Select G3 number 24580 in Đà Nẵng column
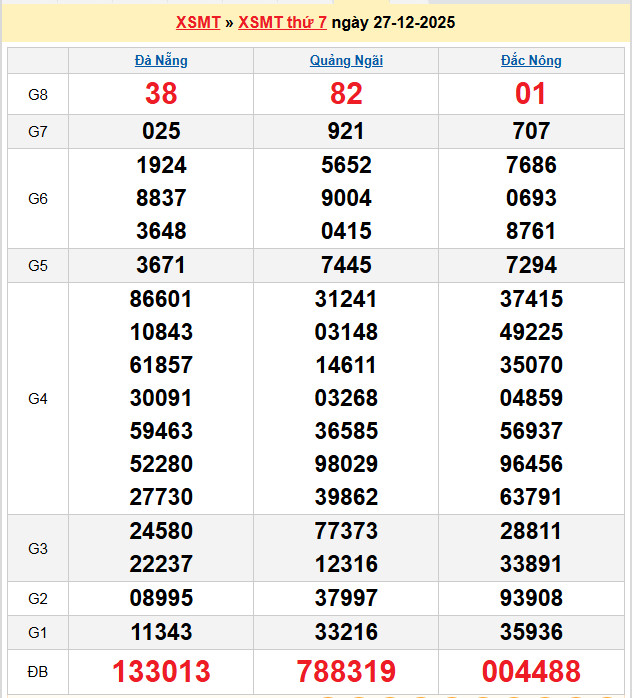Image resolution: width=632 pixels, height=698 pixels. point(161,531)
